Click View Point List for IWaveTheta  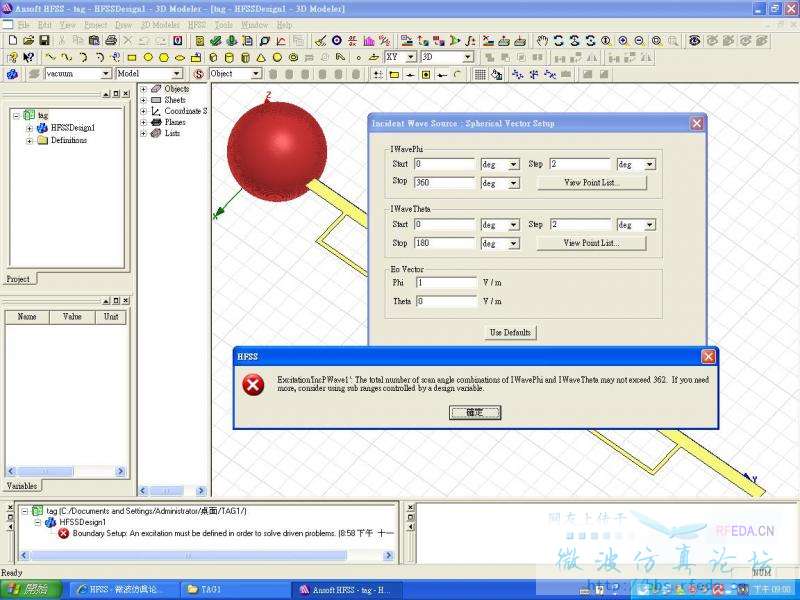[x=592, y=243]
